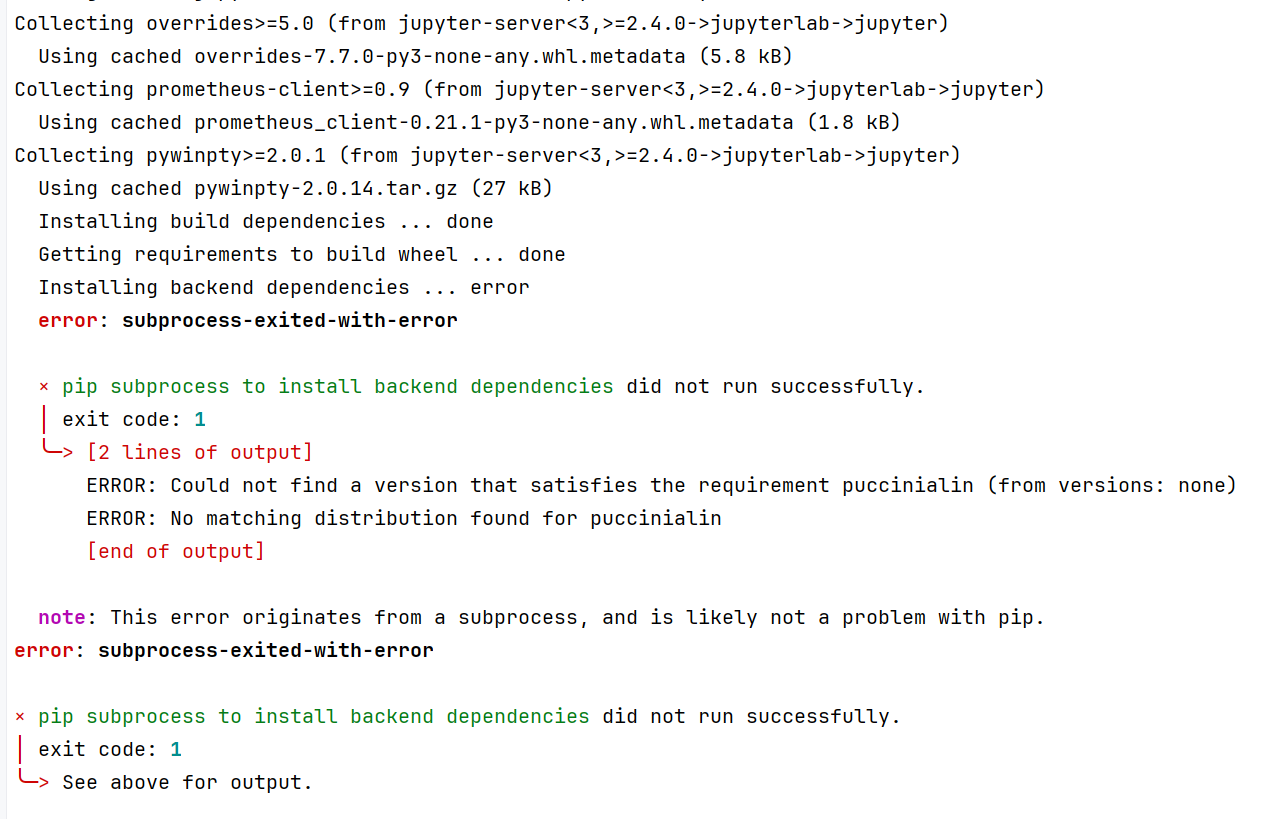This screenshot has height=819, width=1265.
Task: Click the indented green 'pip subprocess to install' message
Action: pyautogui.click(x=338, y=386)
